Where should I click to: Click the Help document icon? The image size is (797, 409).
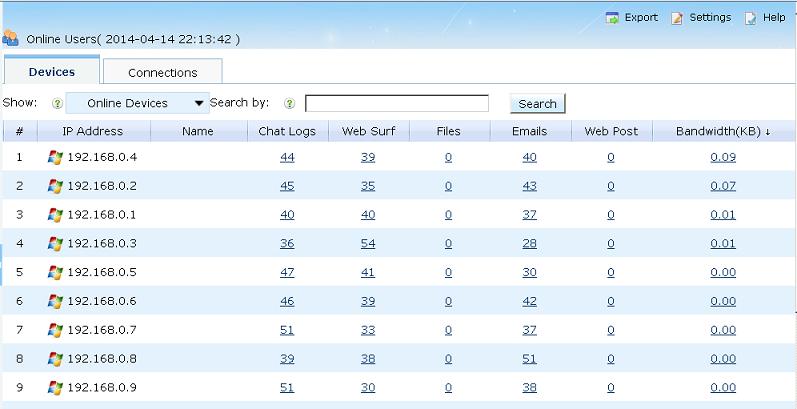[x=751, y=18]
